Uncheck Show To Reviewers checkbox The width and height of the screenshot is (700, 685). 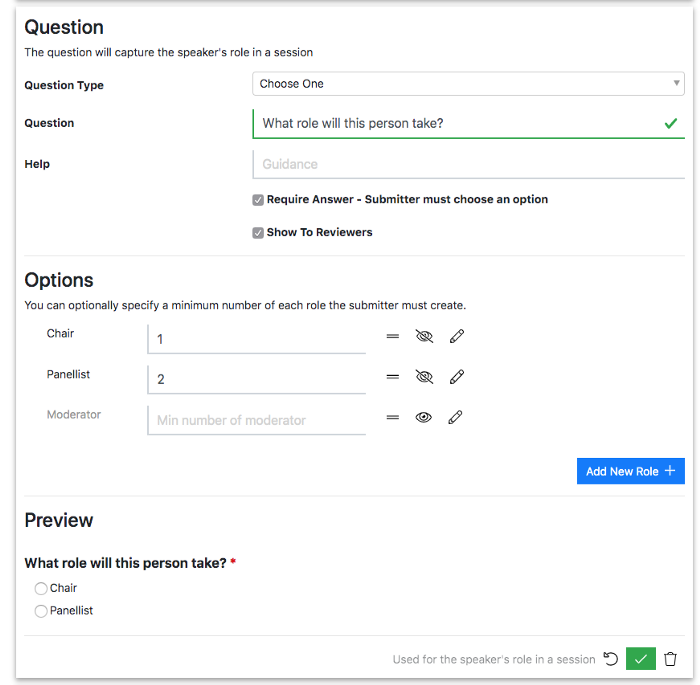pyautogui.click(x=258, y=233)
